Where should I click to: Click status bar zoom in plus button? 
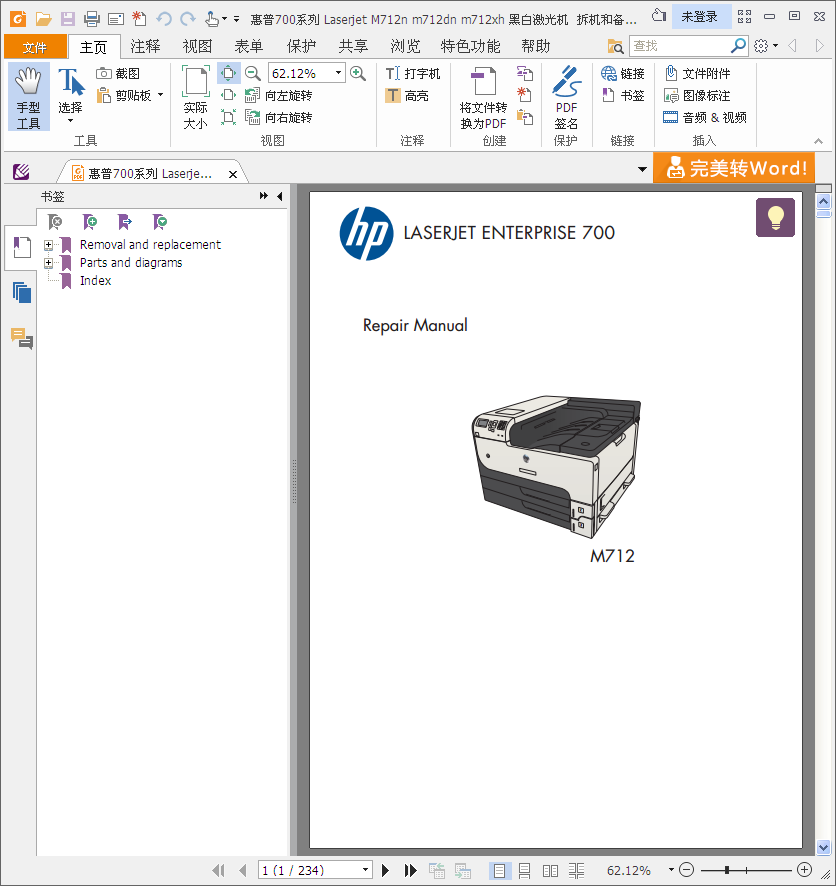pos(804,870)
